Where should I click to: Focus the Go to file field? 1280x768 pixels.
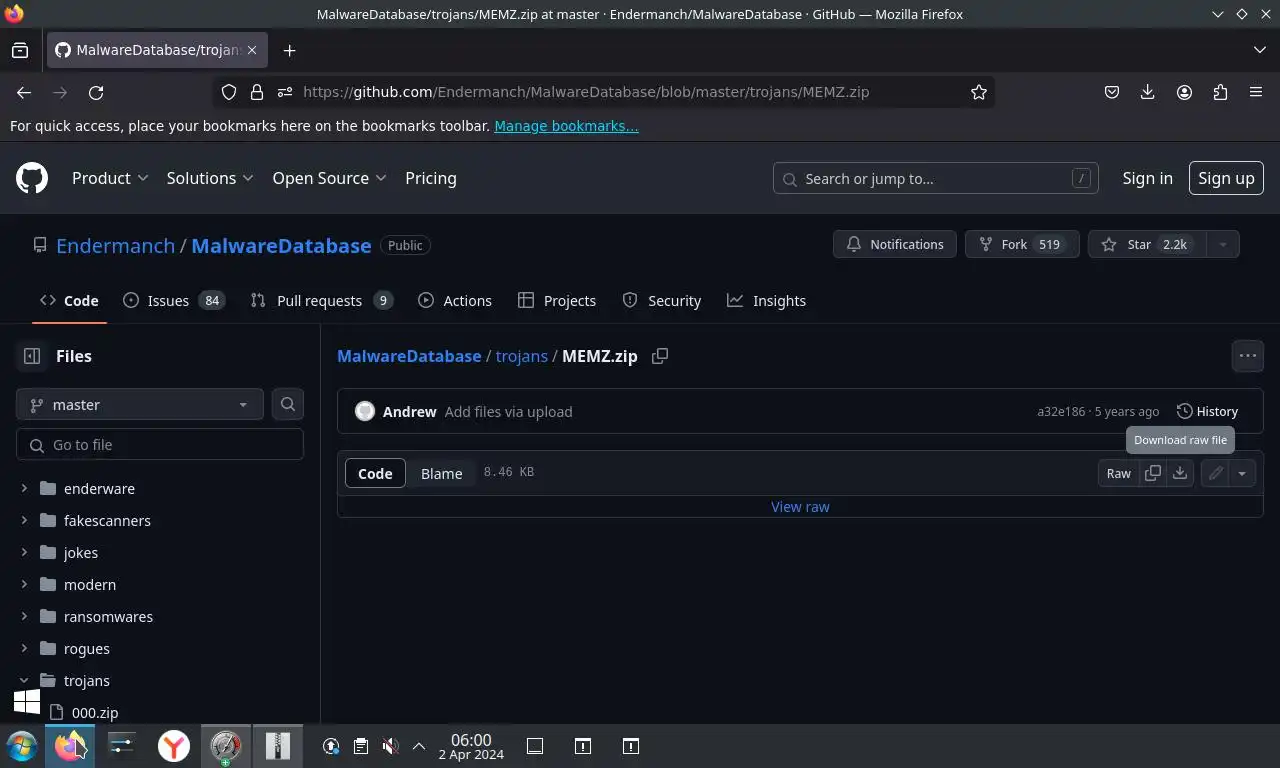pos(160,445)
